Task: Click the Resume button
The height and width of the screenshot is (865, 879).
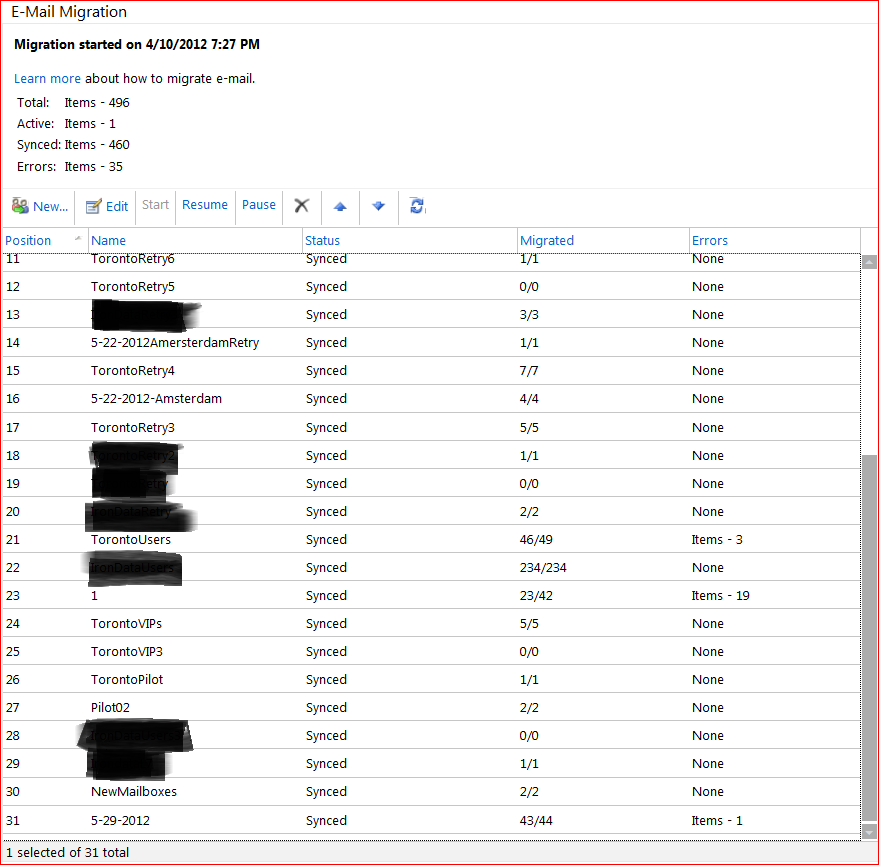Action: coord(205,205)
